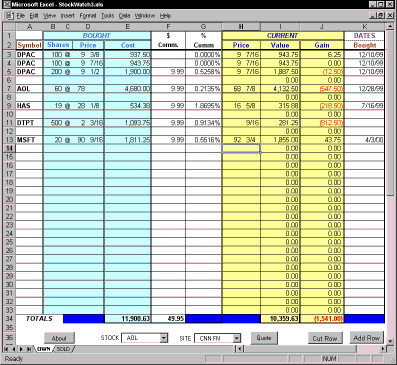Select the DATES header cell

[x=364, y=35]
